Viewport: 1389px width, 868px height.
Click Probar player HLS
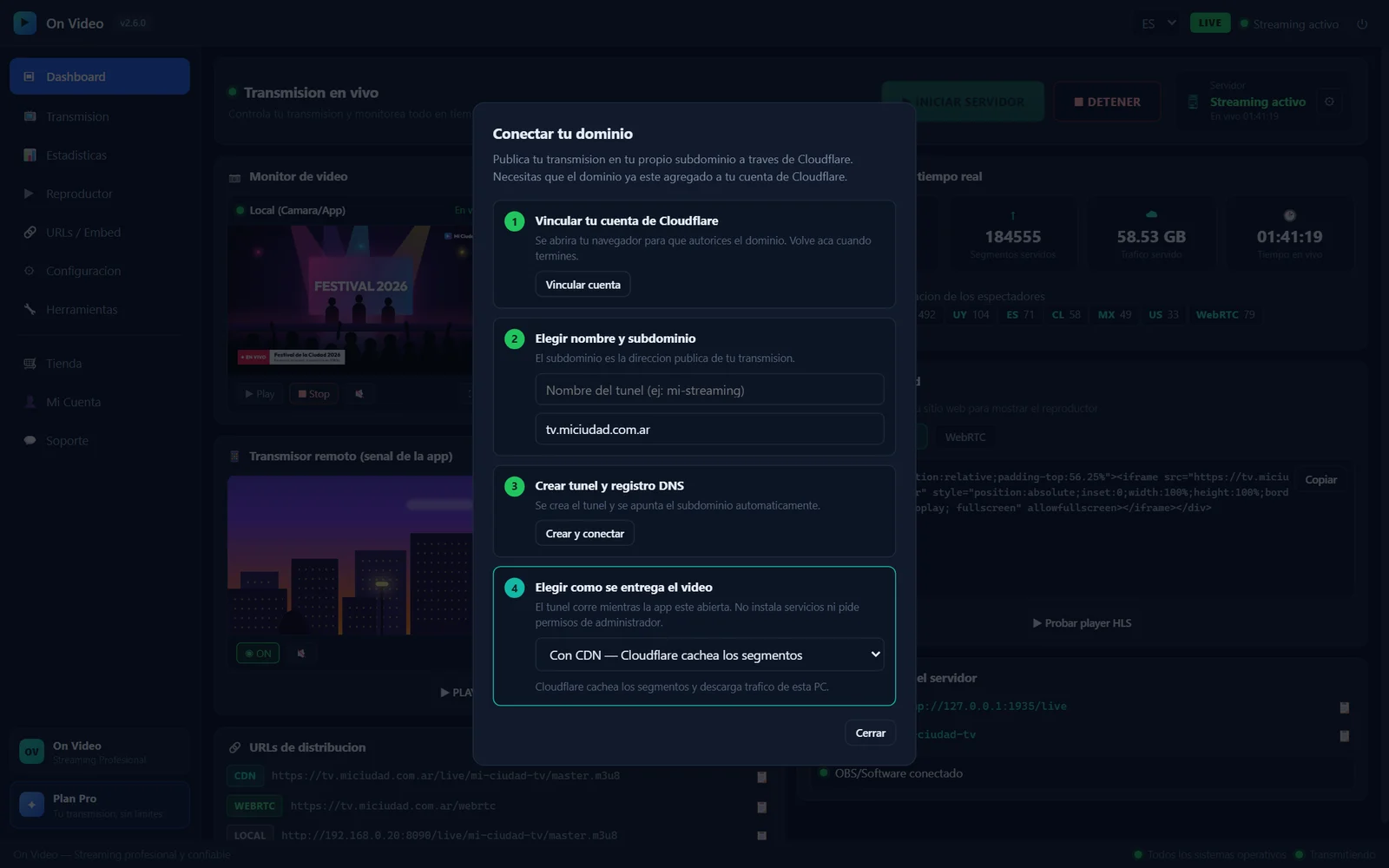pos(1082,623)
